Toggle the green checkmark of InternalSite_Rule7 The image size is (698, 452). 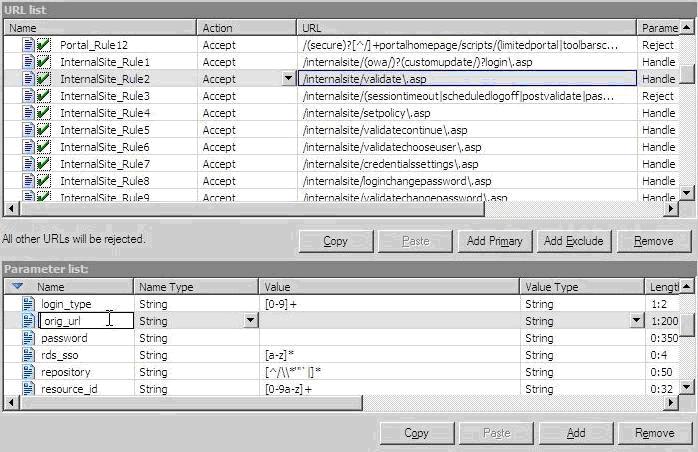point(44,163)
